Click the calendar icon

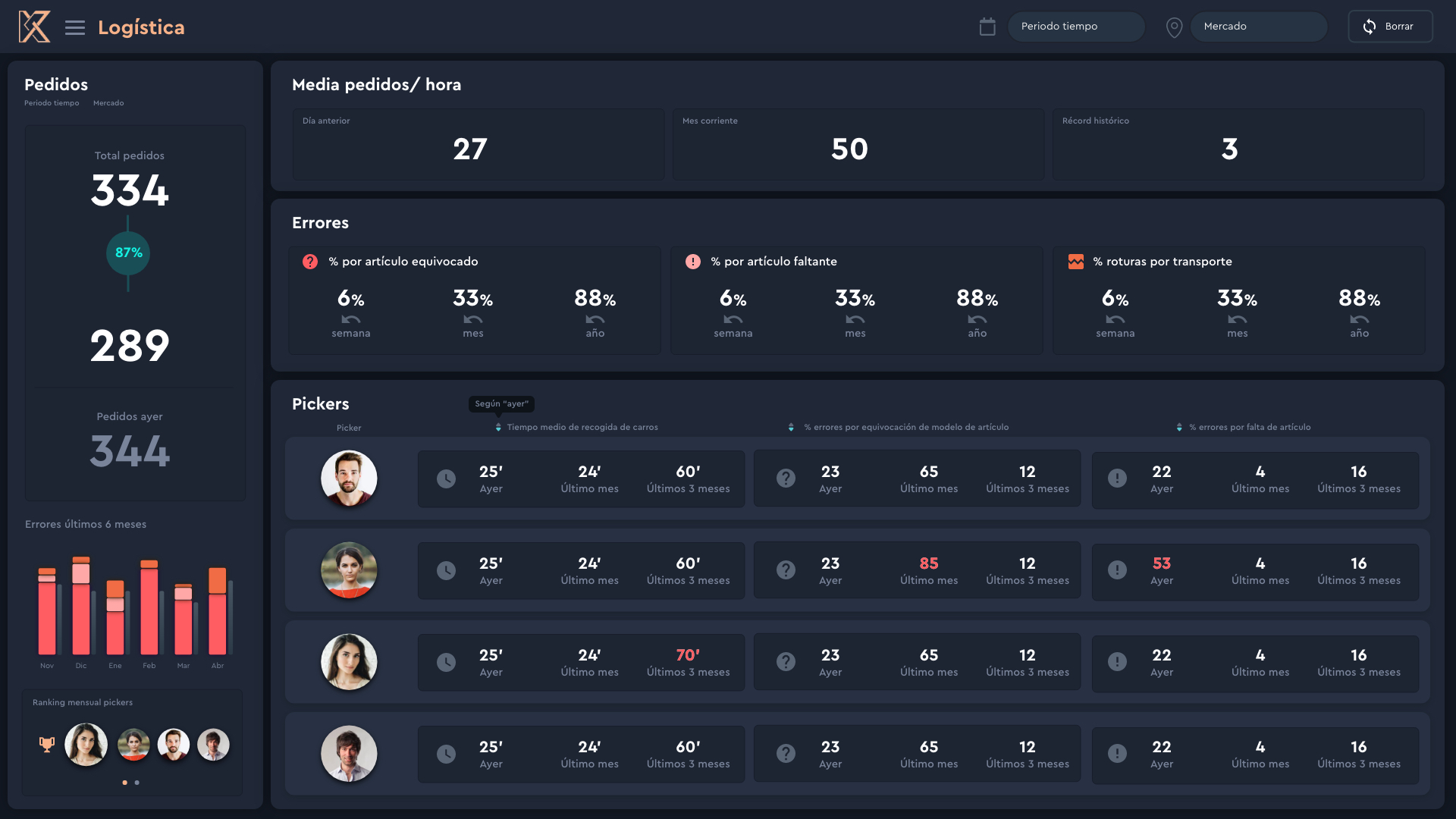pyautogui.click(x=987, y=27)
